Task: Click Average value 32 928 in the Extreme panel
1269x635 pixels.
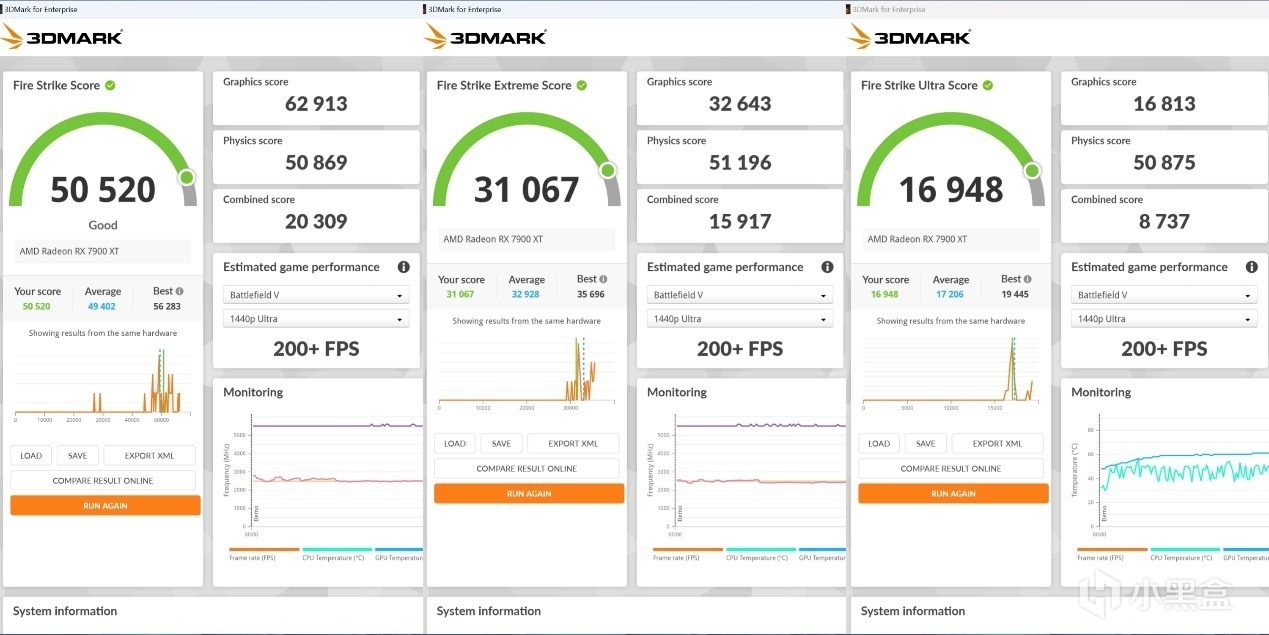Action: [x=526, y=294]
